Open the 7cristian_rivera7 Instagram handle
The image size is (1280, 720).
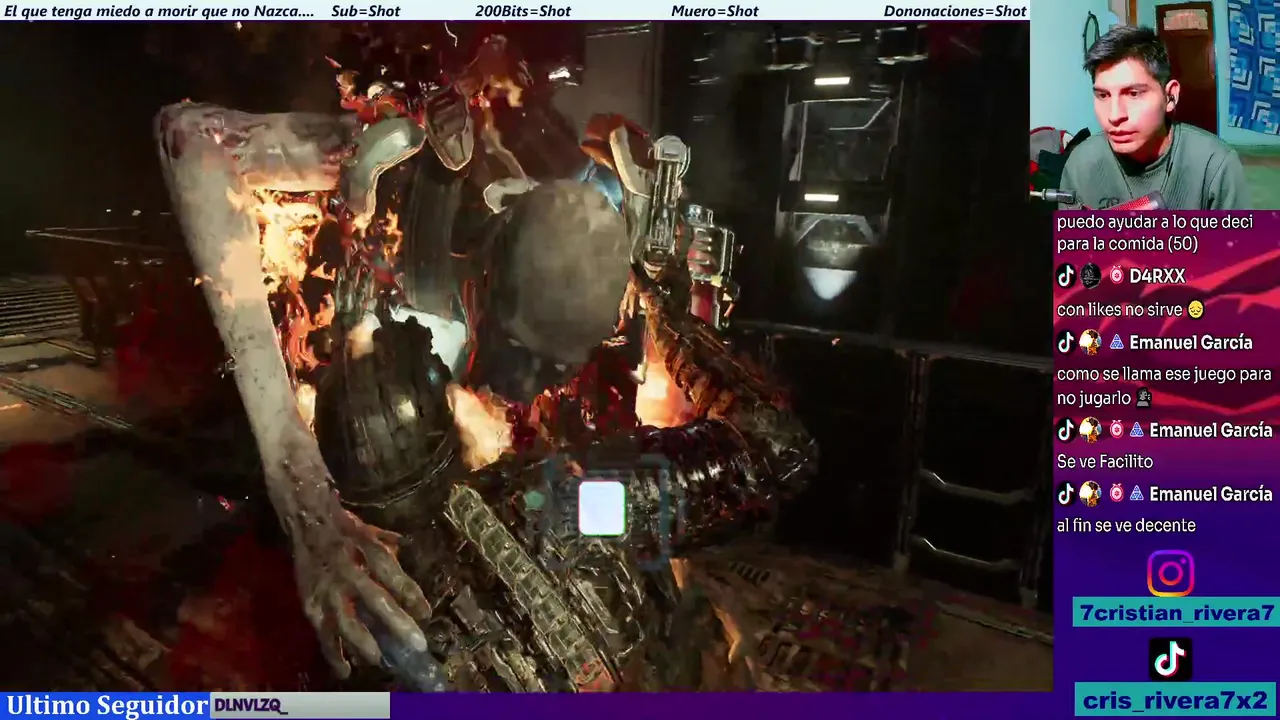pos(1176,613)
